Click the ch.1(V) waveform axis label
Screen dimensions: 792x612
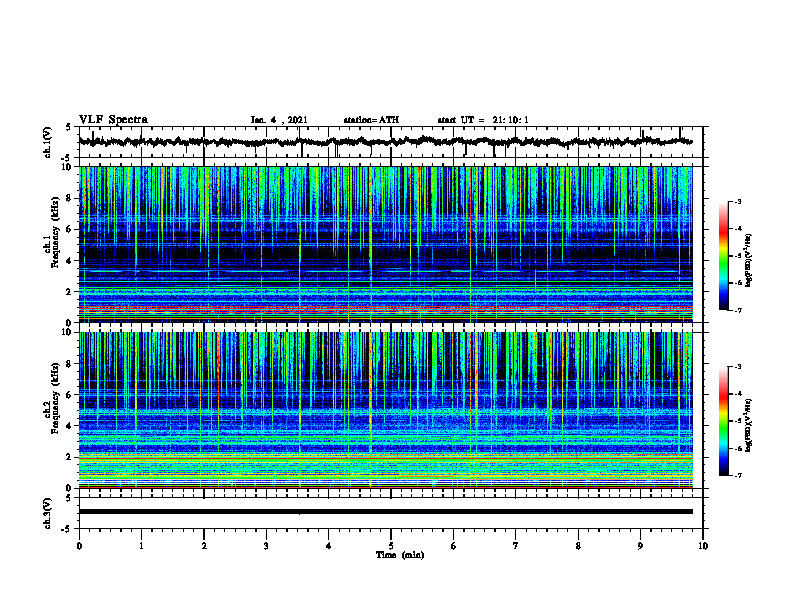click(48, 142)
